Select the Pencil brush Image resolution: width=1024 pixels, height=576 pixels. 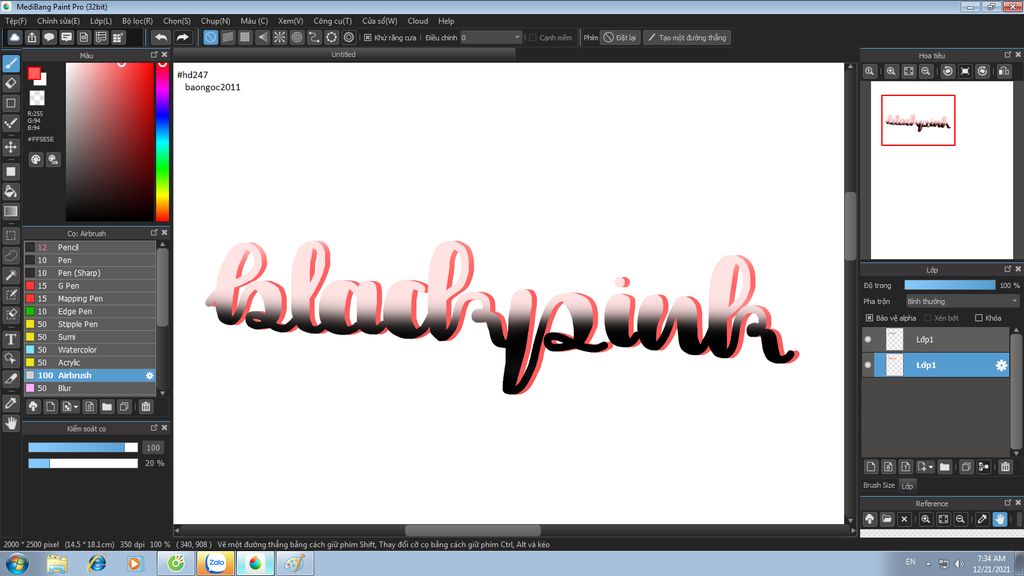pos(90,247)
